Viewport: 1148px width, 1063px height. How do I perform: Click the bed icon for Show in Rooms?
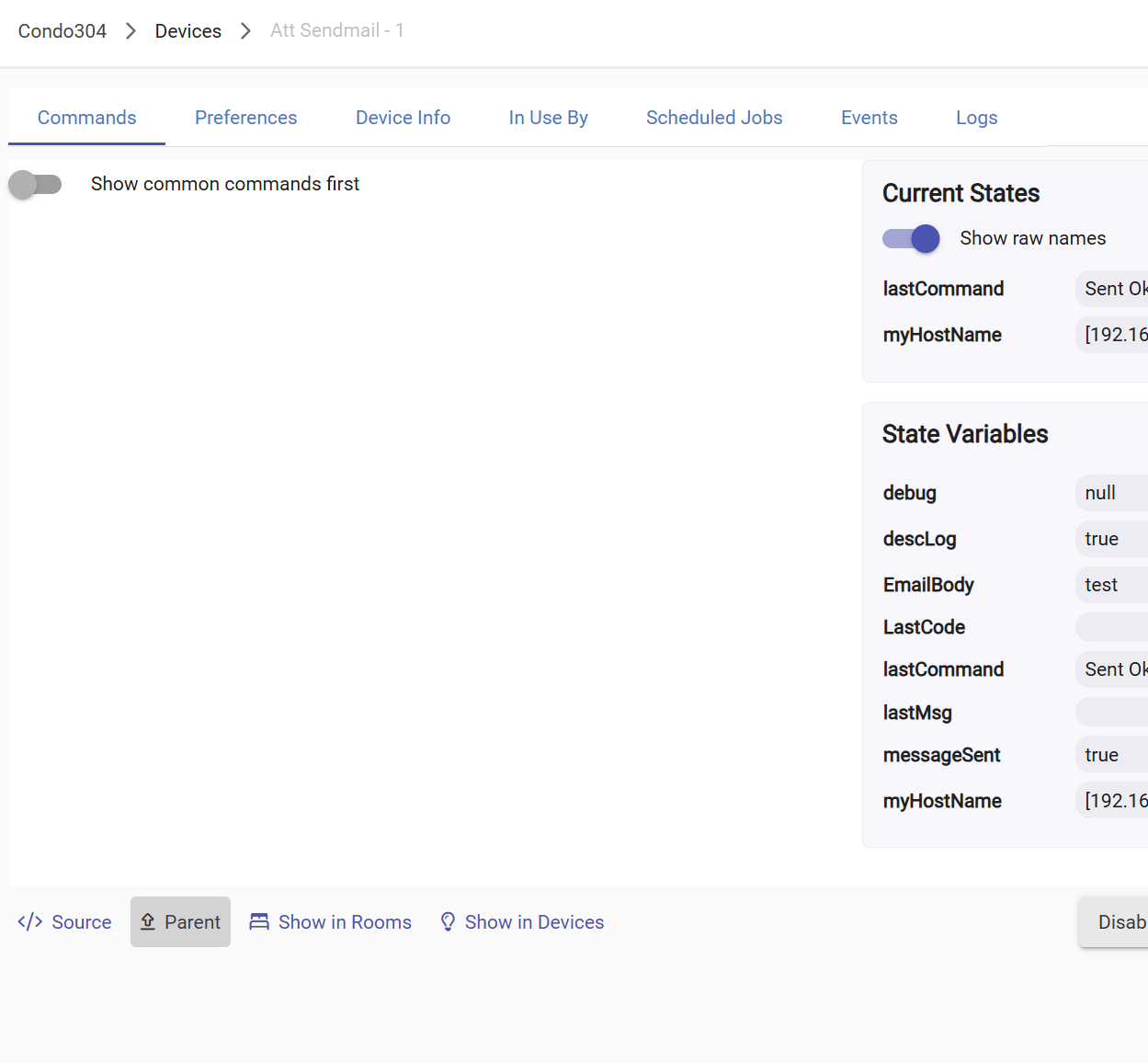tap(259, 921)
